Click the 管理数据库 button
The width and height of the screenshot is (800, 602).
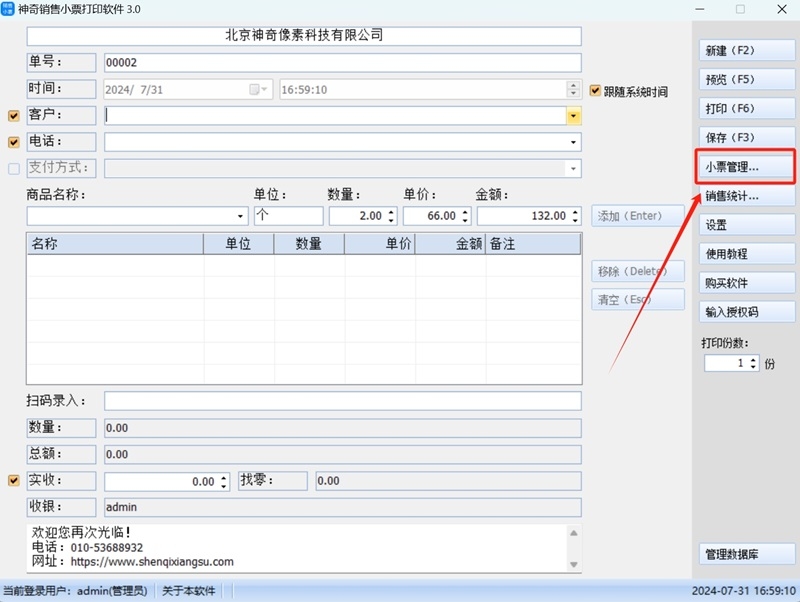point(747,554)
